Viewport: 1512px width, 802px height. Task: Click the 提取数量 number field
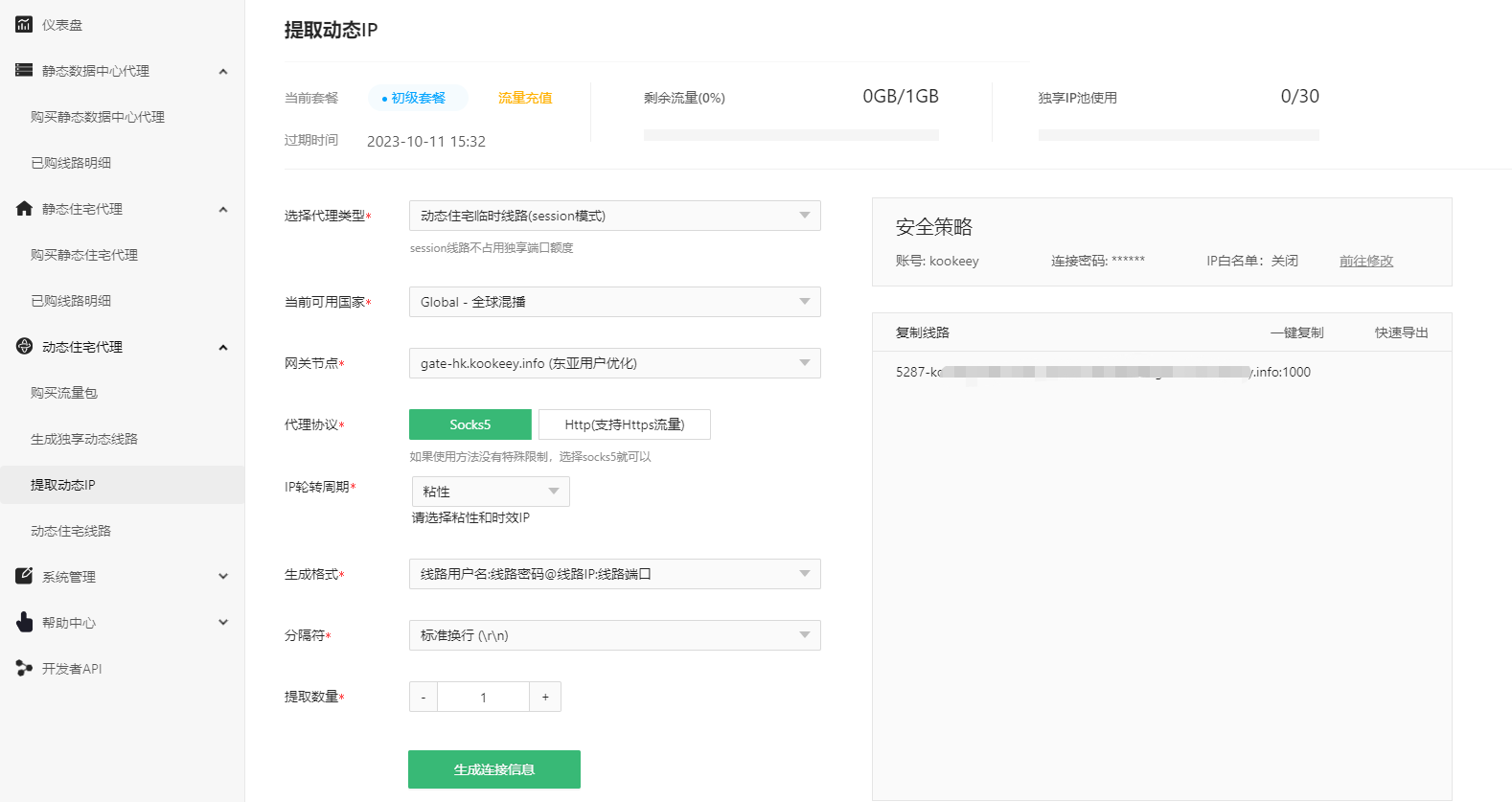484,697
